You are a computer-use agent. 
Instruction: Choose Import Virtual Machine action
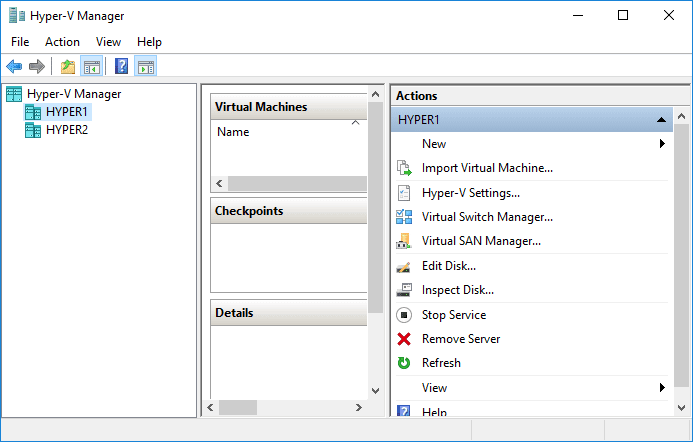pos(487,168)
